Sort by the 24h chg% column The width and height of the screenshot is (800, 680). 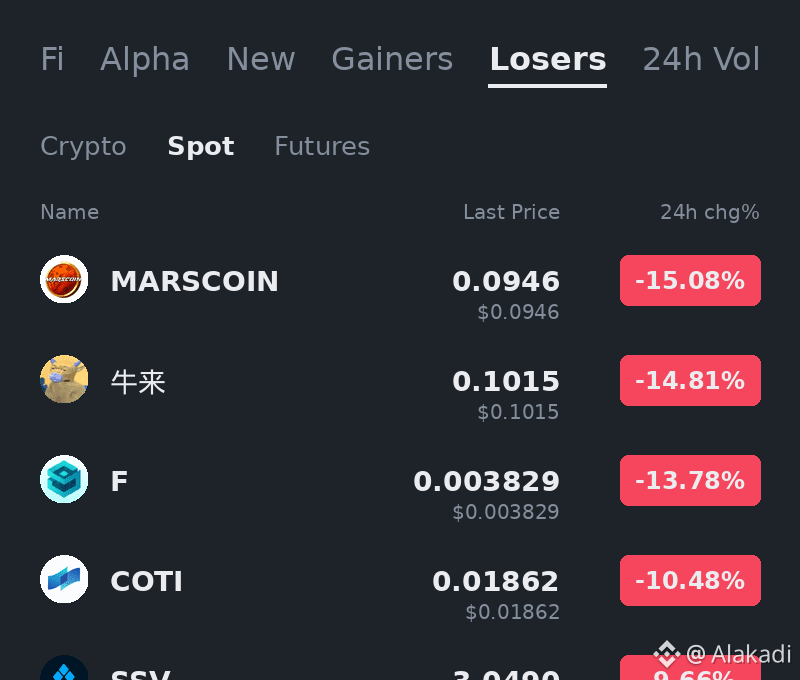pos(710,212)
